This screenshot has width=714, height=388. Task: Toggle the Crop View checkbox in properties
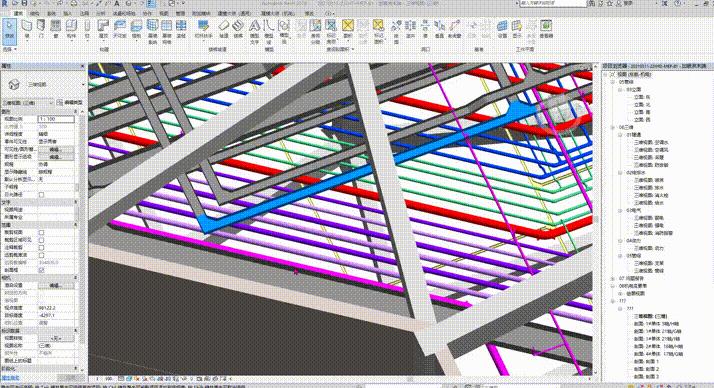pyautogui.click(x=41, y=232)
